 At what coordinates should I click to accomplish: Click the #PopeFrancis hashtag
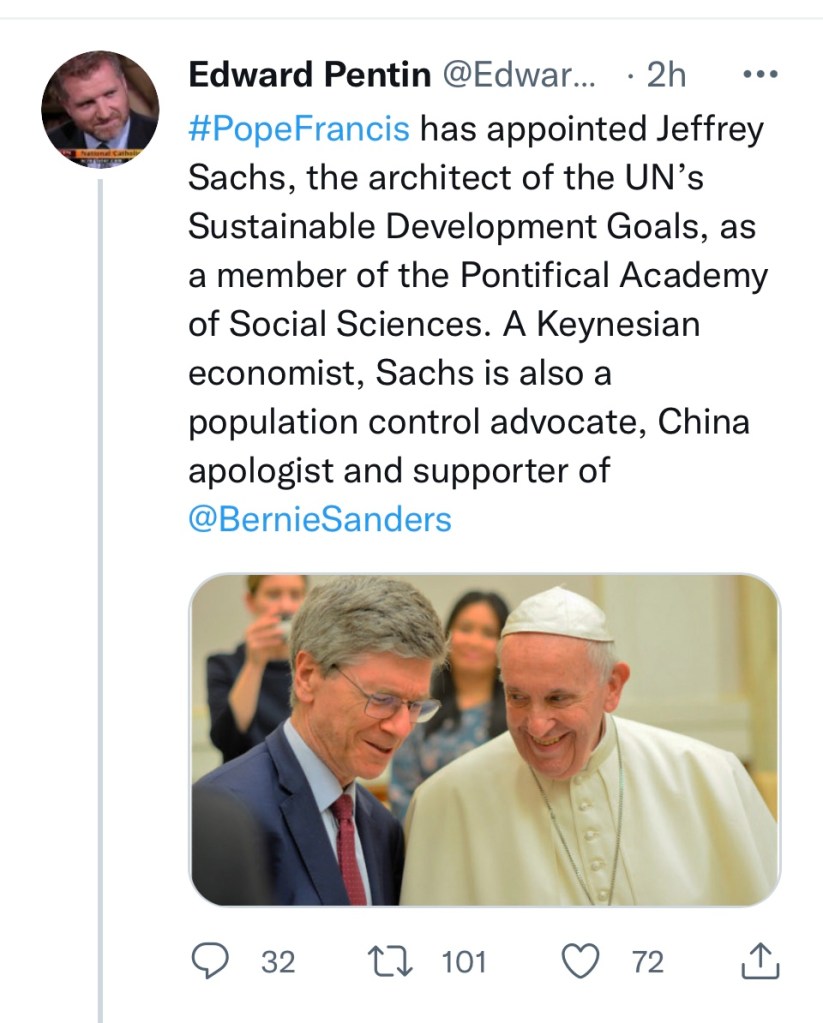pos(299,129)
